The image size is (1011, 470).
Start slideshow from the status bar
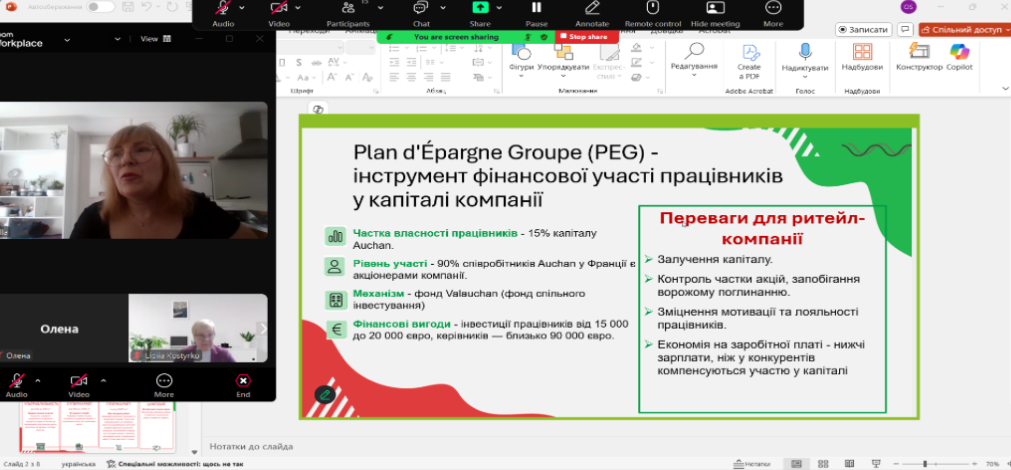[x=876, y=464]
